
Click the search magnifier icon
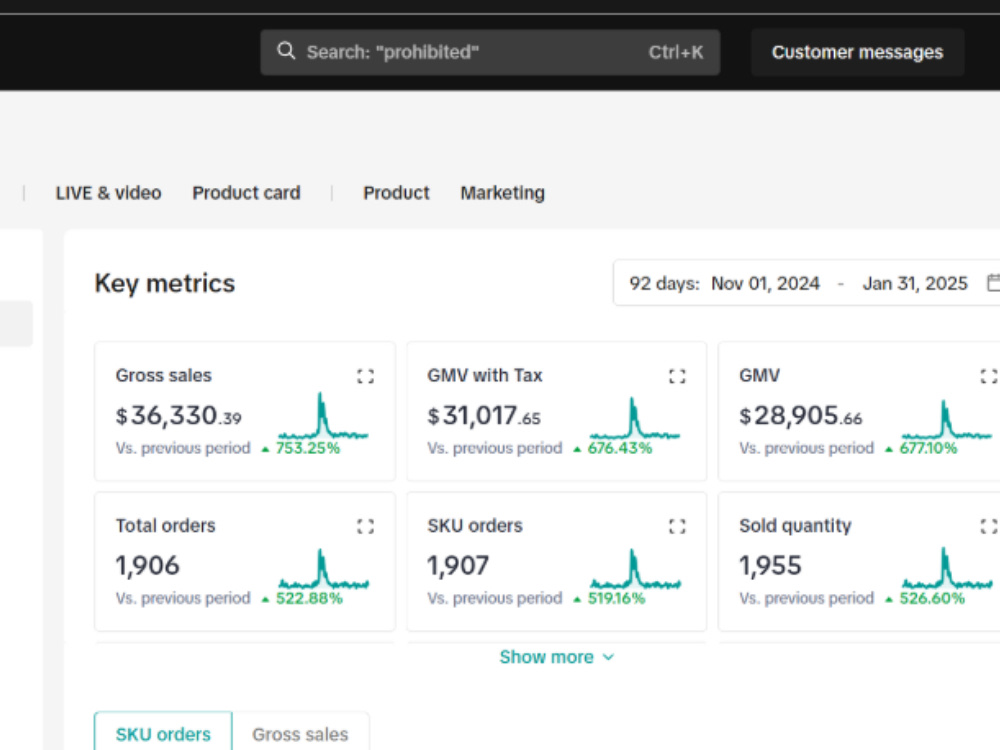coord(286,51)
